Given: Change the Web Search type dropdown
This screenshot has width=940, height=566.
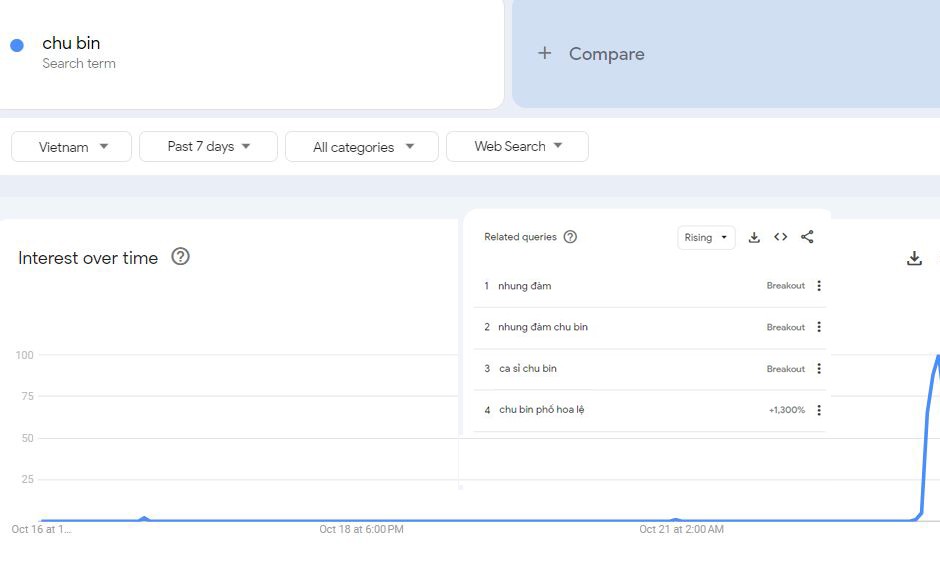Looking at the screenshot, I should click(x=517, y=147).
